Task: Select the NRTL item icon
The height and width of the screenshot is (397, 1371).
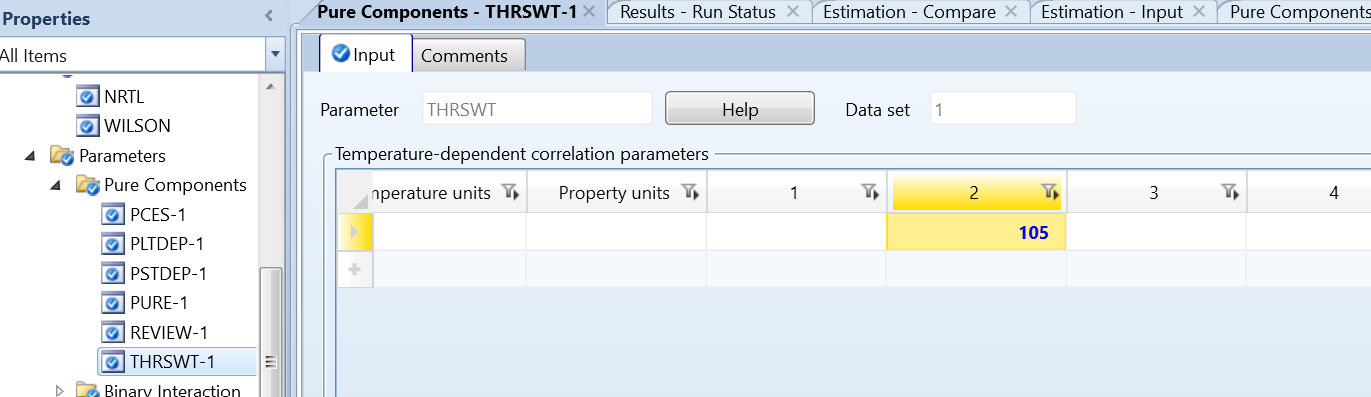Action: click(88, 97)
